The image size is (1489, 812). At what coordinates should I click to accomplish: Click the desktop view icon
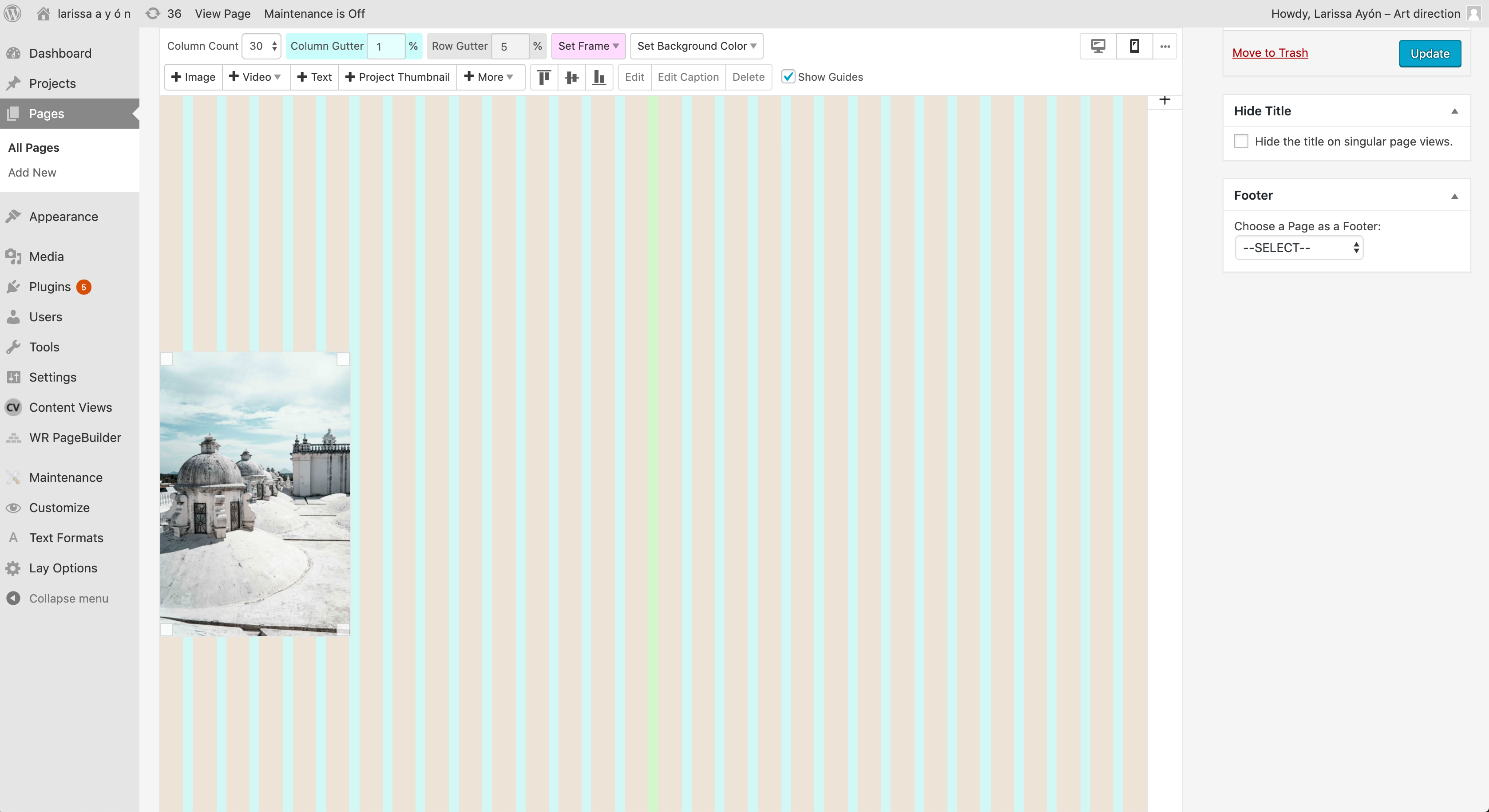[1098, 46]
